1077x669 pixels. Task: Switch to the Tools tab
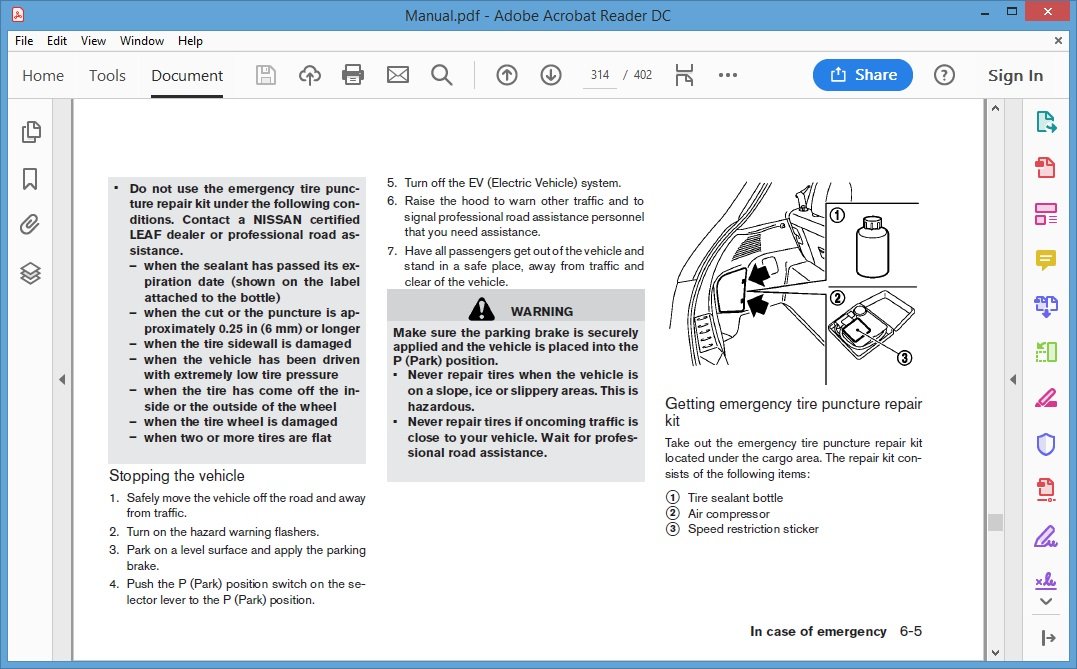pos(107,75)
